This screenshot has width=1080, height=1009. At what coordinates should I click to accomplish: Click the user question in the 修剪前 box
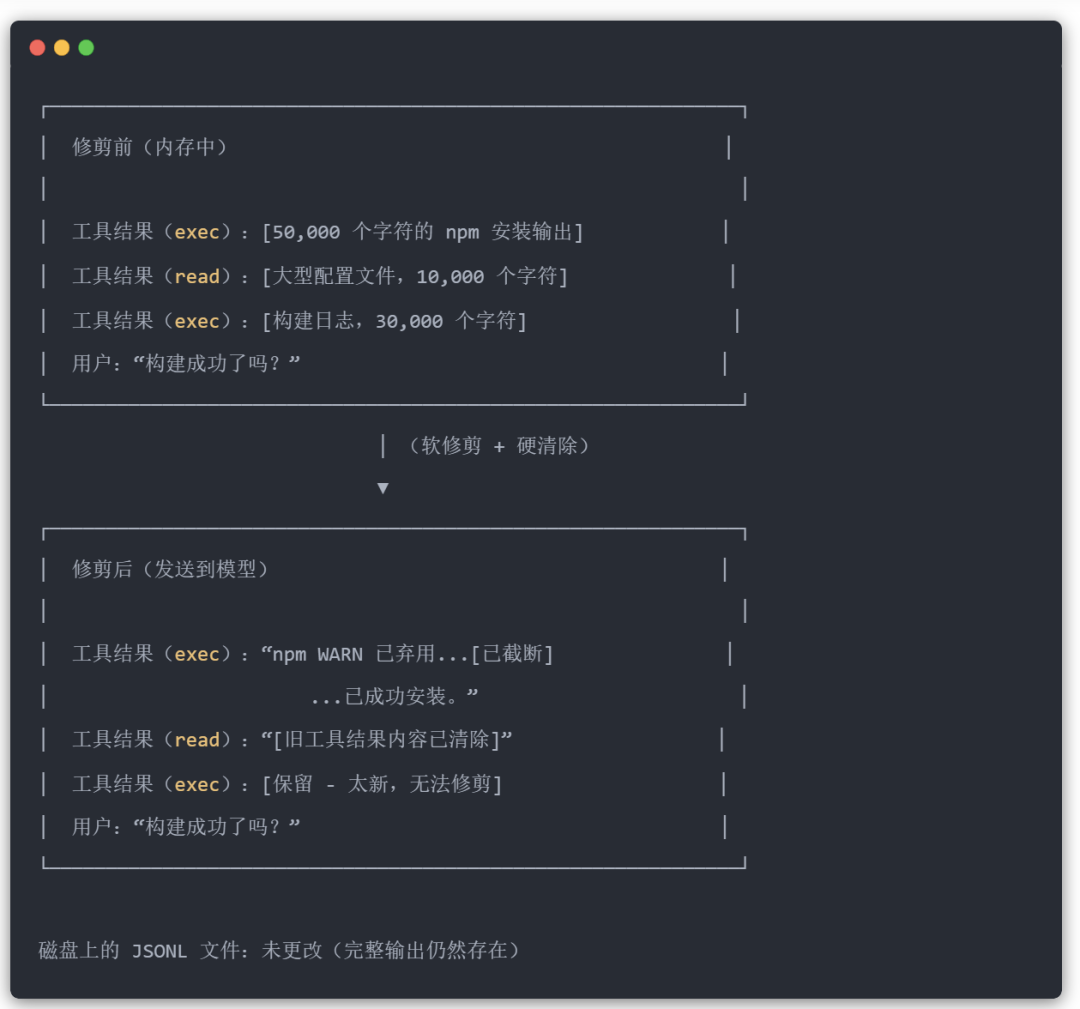[186, 363]
